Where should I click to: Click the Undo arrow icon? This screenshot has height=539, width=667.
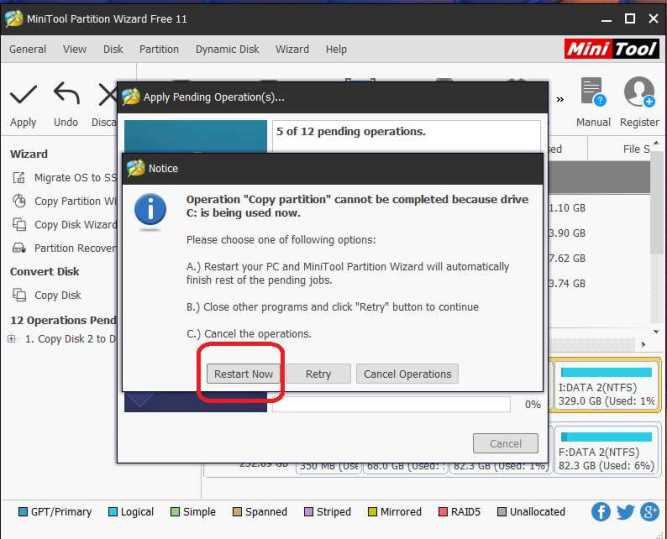click(x=66, y=93)
